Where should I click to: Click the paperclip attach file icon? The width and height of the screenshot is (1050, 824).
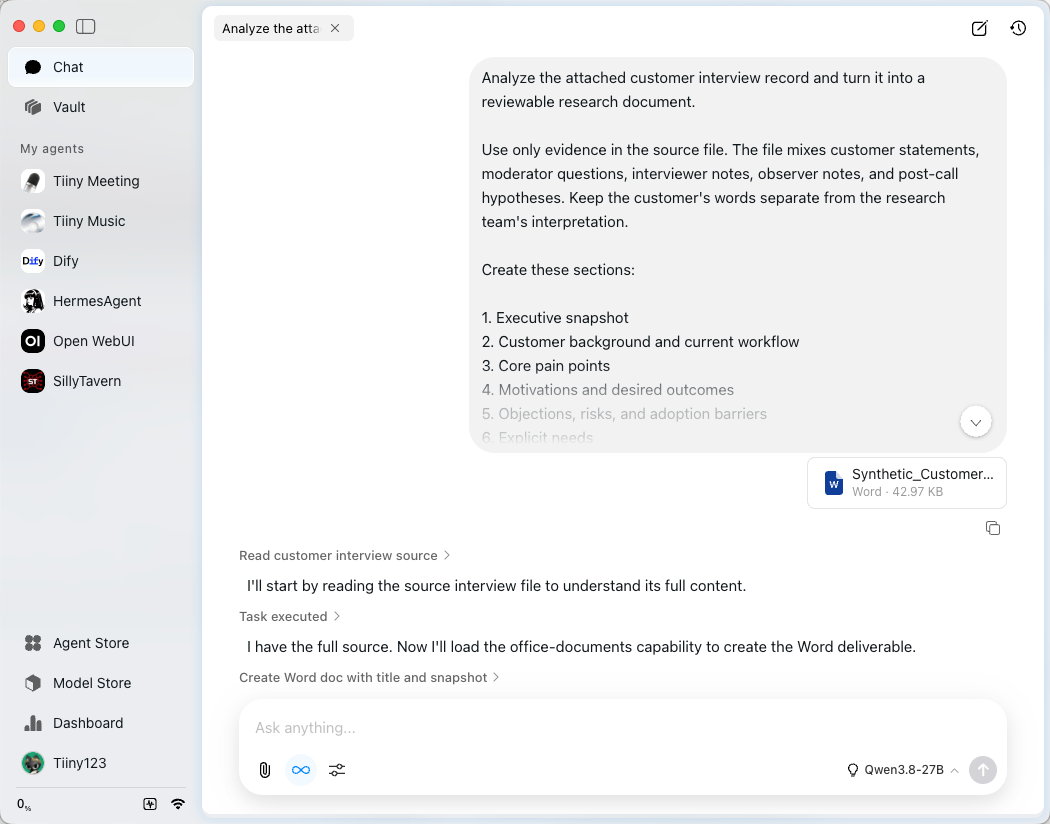pos(265,770)
